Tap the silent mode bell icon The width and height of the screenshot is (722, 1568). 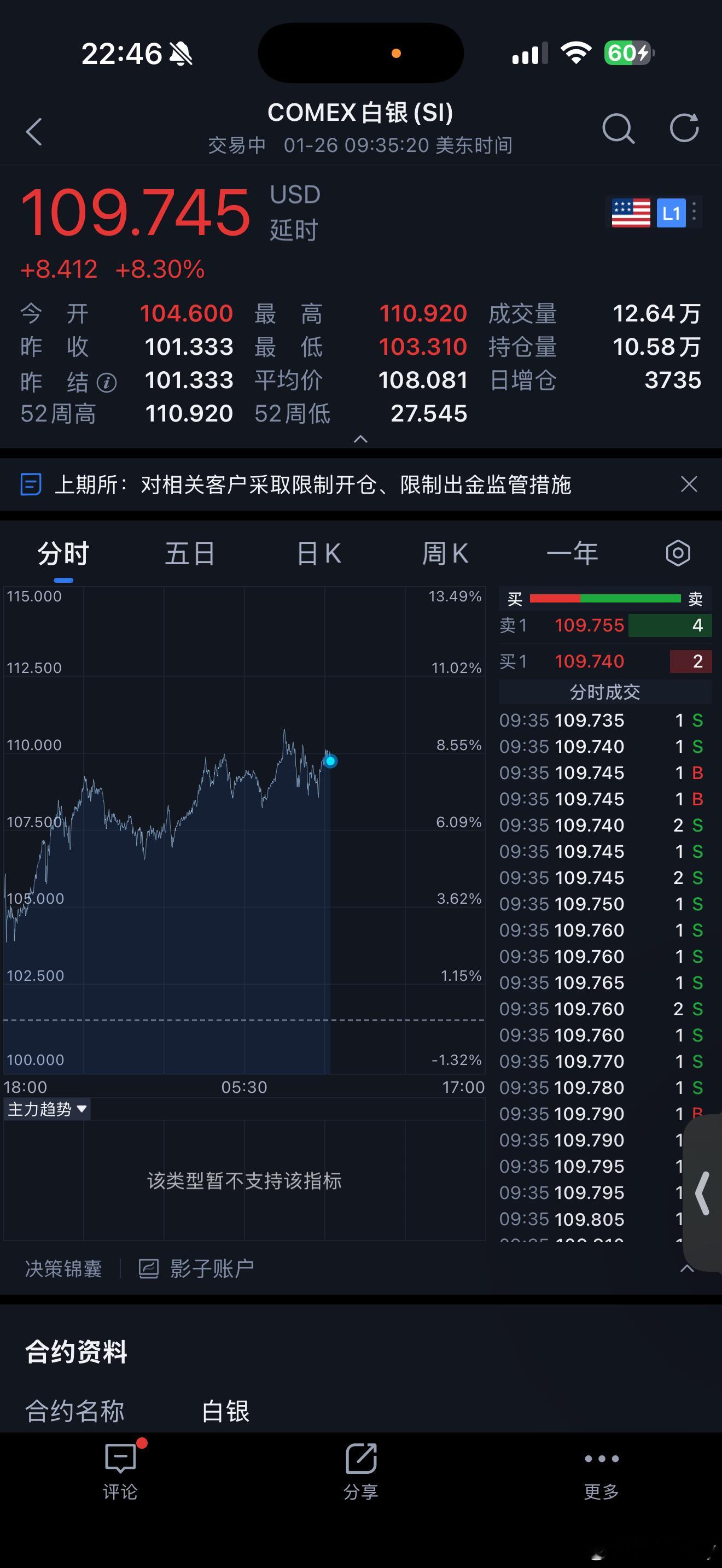181,54
